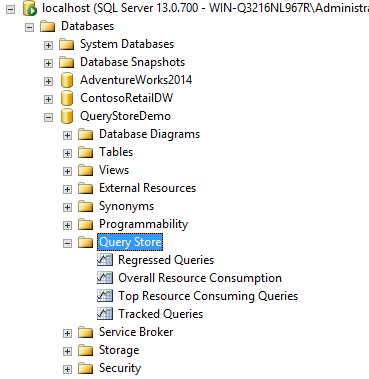Expand the Security node
Image resolution: width=369 pixels, height=379 pixels.
click(67, 369)
